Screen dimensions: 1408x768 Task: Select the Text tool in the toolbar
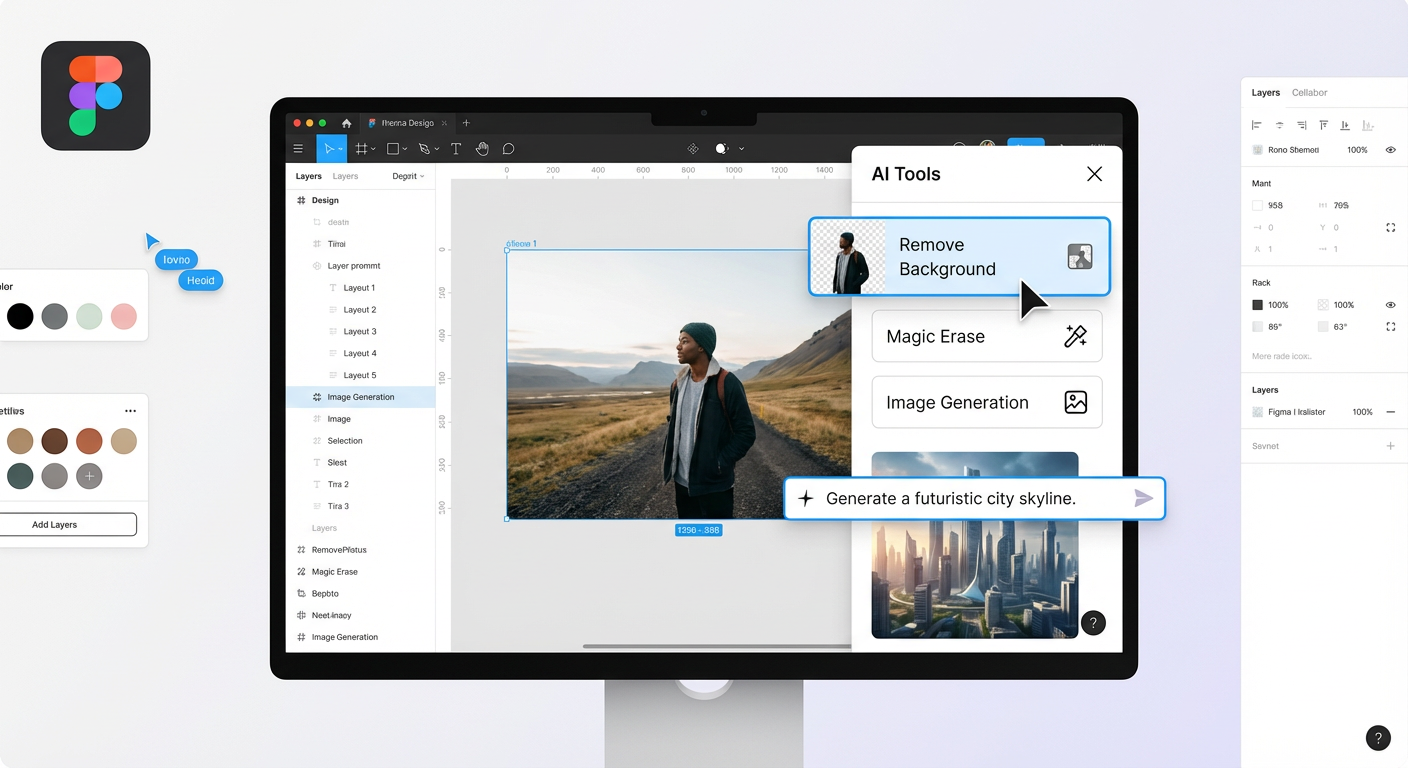tap(456, 149)
